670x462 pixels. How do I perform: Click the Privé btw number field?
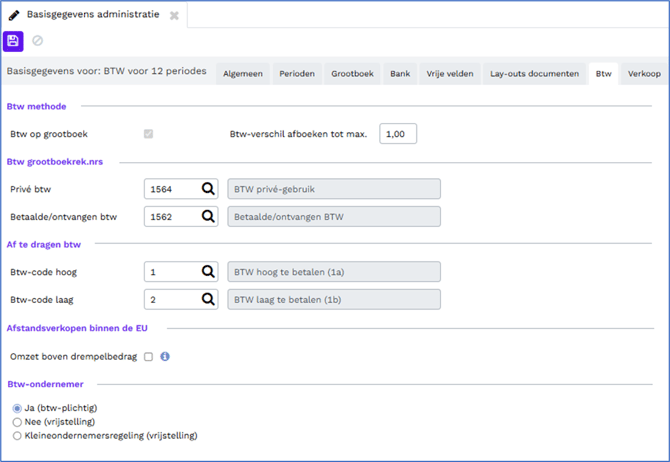tap(172, 189)
